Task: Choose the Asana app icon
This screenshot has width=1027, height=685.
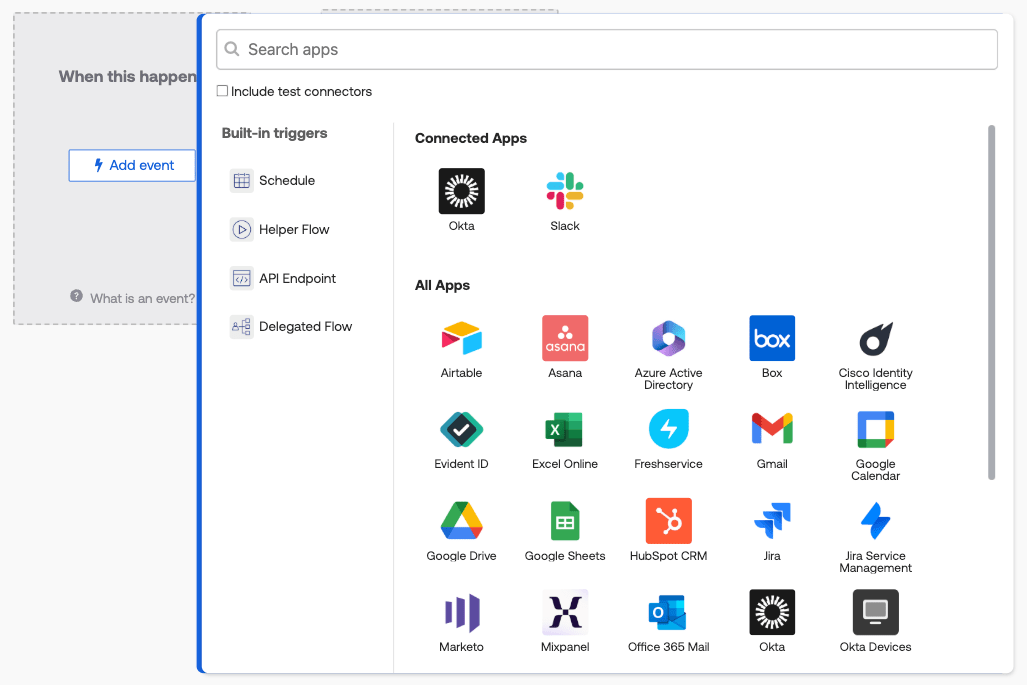Action: click(x=565, y=338)
